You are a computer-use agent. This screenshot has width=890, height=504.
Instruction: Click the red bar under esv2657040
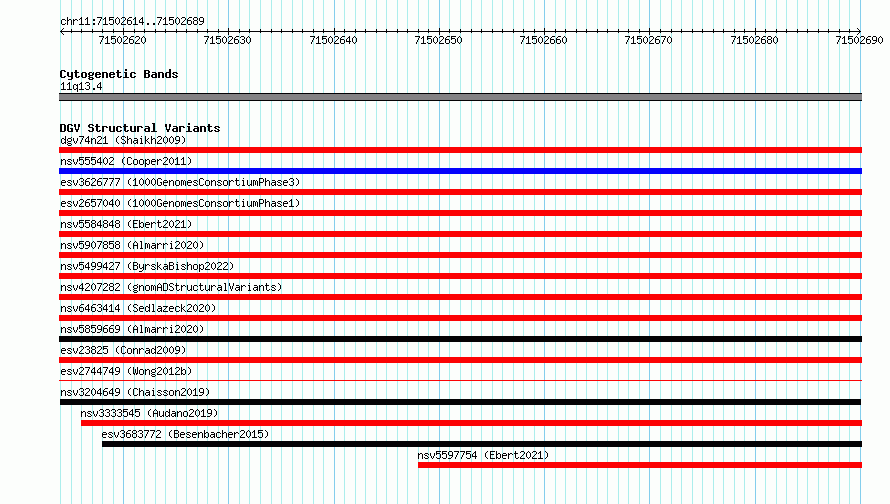click(460, 213)
